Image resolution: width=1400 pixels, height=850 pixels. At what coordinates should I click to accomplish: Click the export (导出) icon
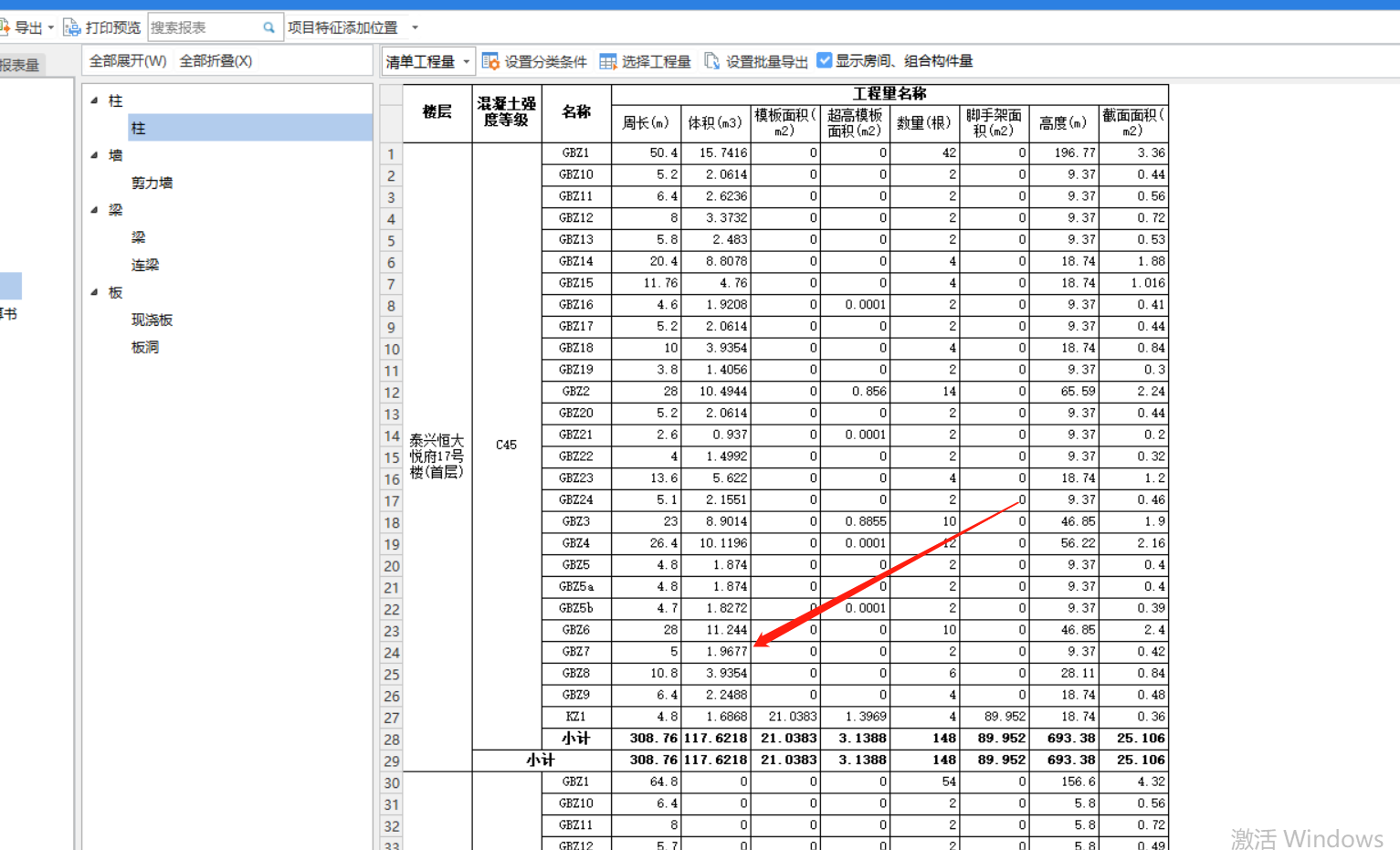coord(5,27)
